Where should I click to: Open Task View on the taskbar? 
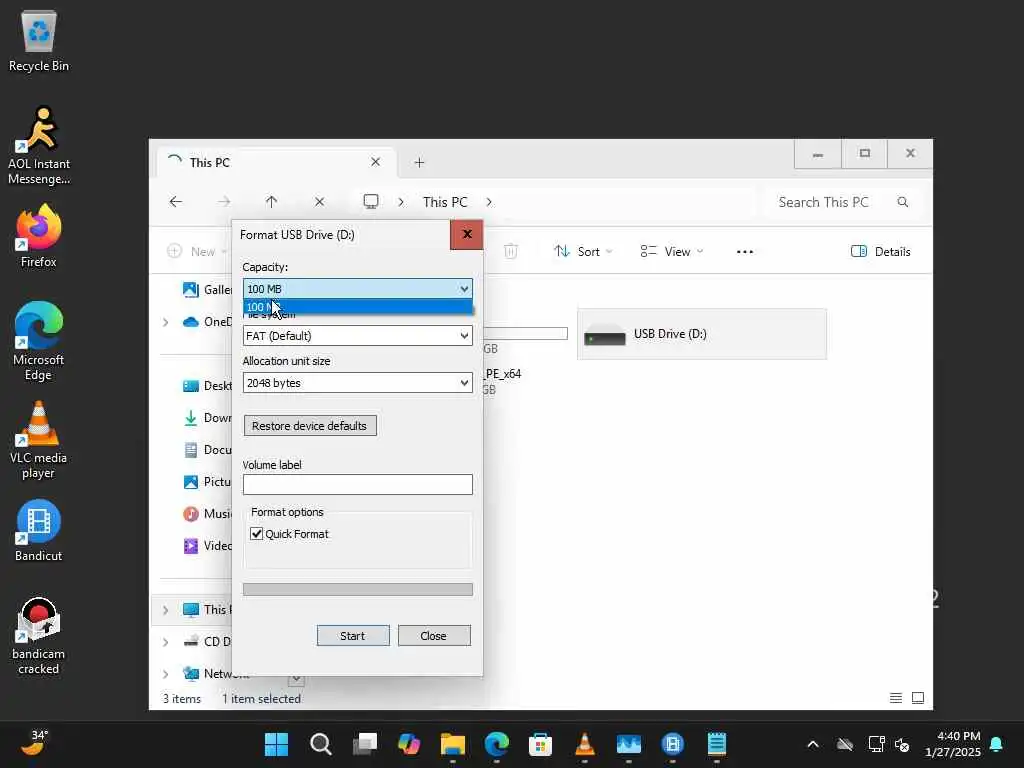[x=365, y=744]
